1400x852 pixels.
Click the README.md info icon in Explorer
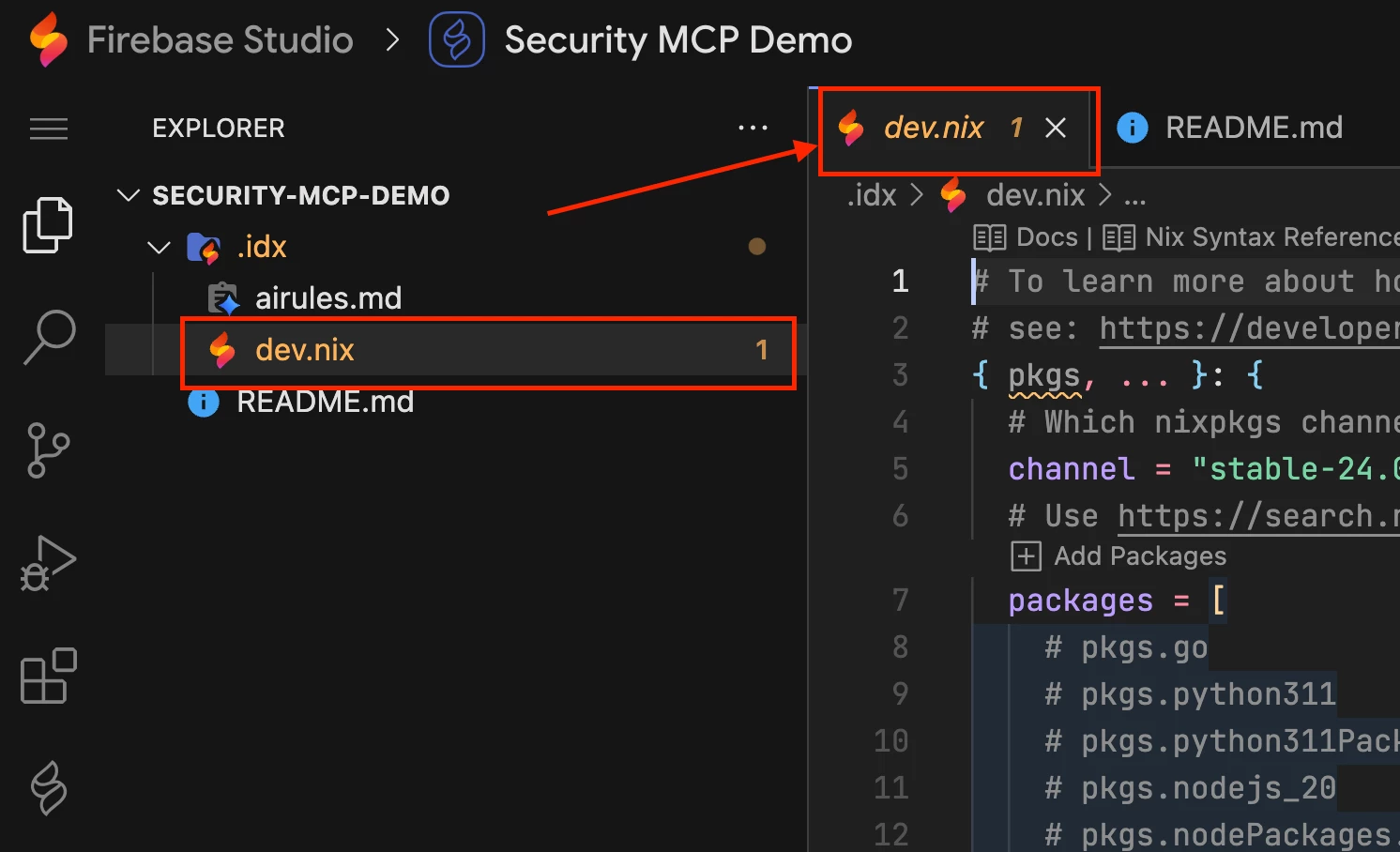(204, 403)
